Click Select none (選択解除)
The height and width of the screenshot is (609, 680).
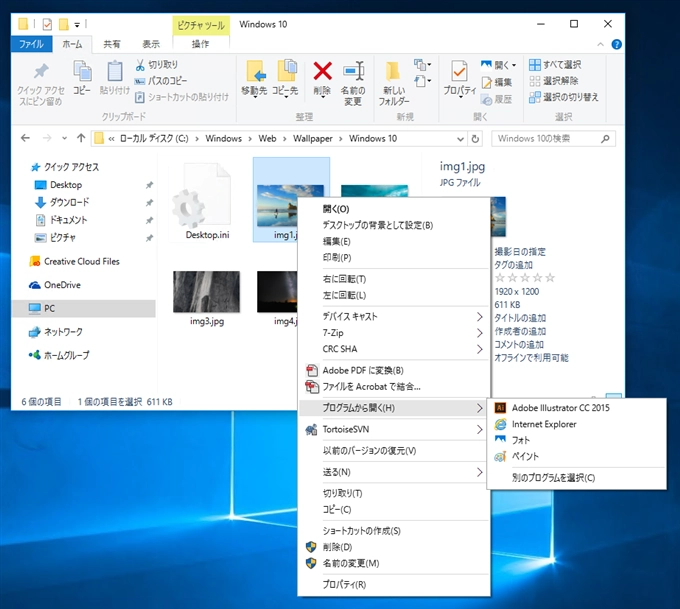(x=554, y=81)
